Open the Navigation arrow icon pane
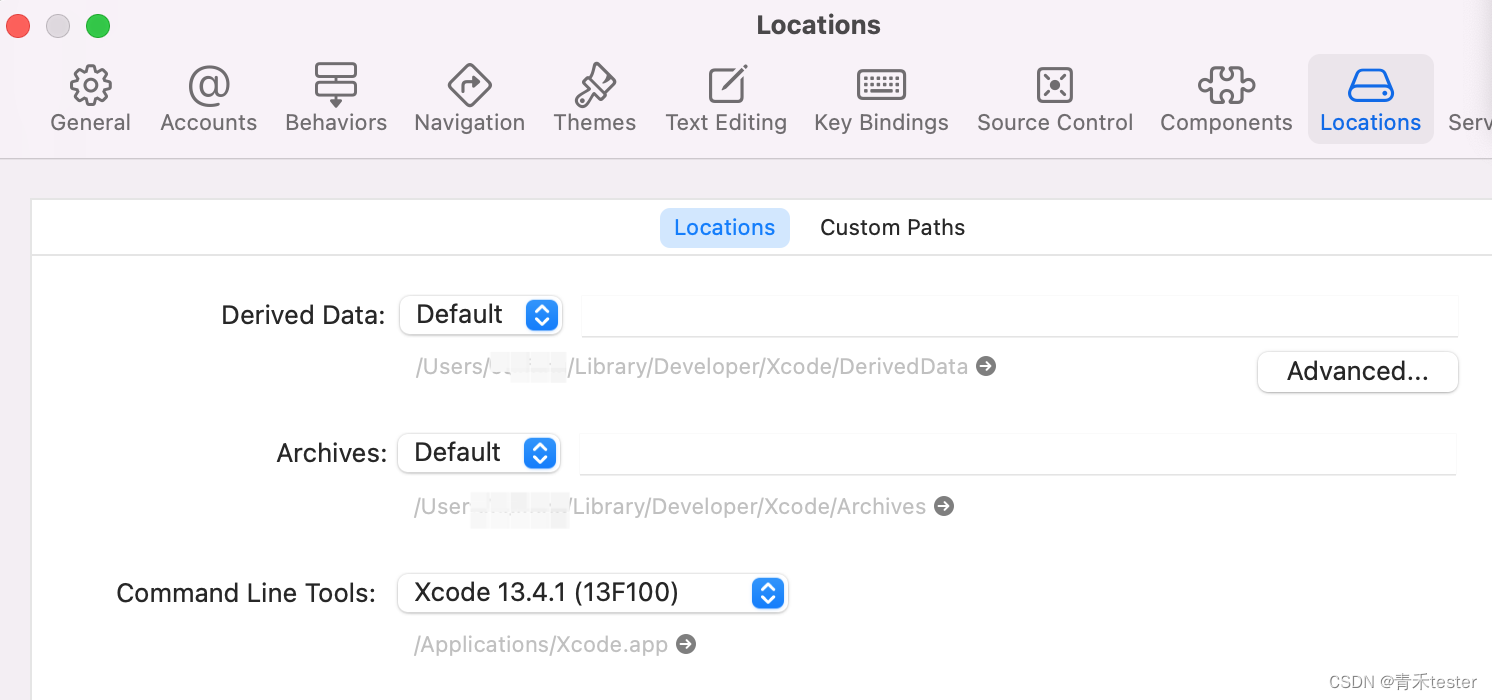The image size is (1492, 700). pos(469,85)
